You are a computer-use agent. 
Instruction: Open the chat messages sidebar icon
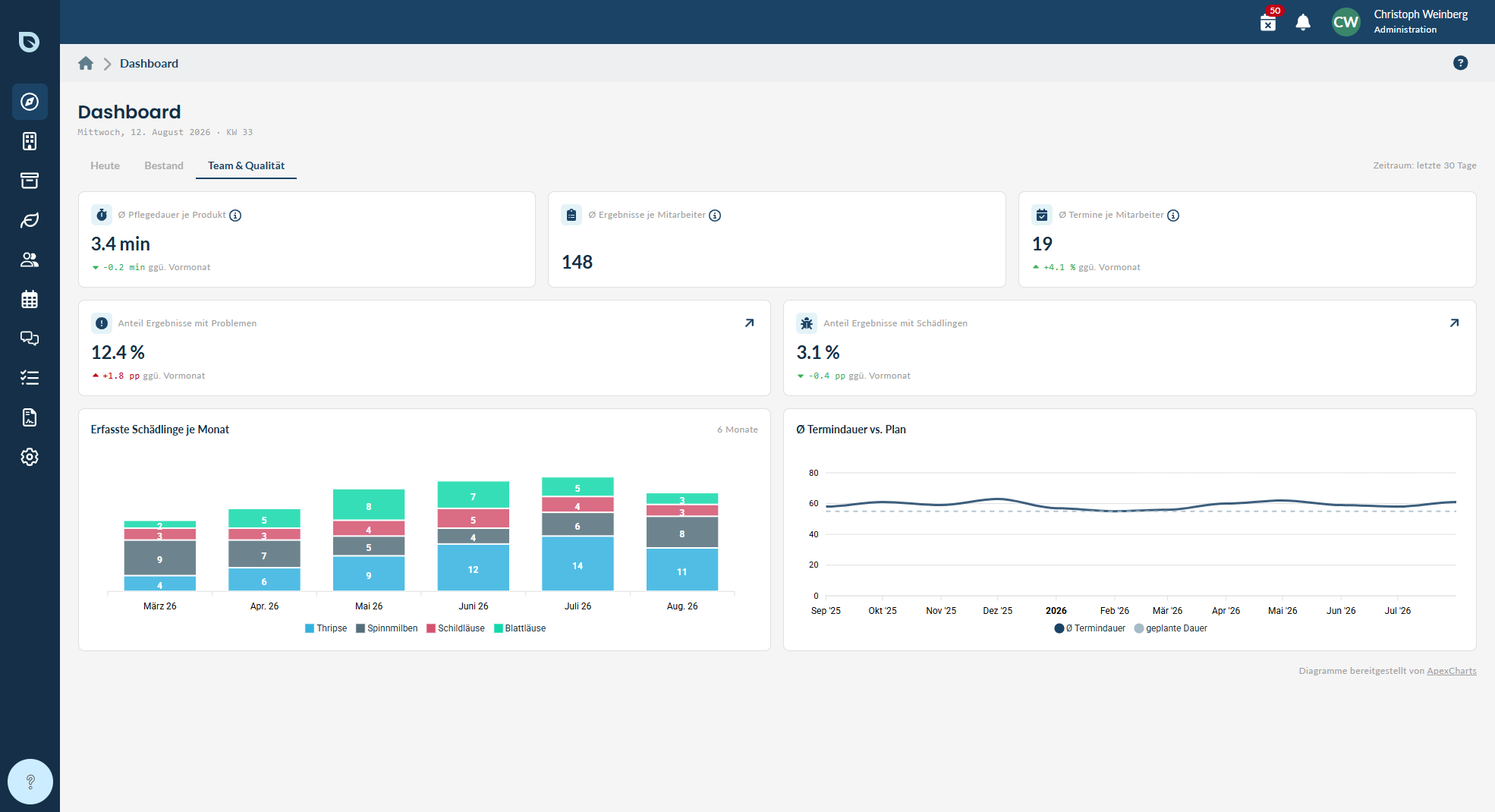click(30, 338)
